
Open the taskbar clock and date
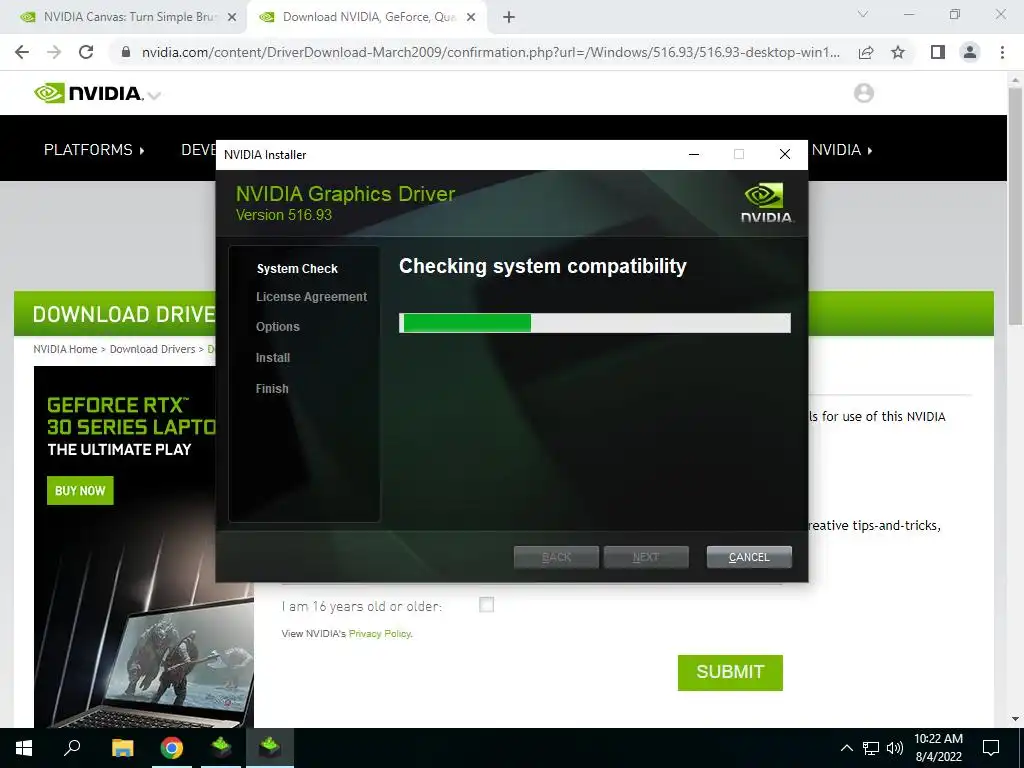coord(938,748)
